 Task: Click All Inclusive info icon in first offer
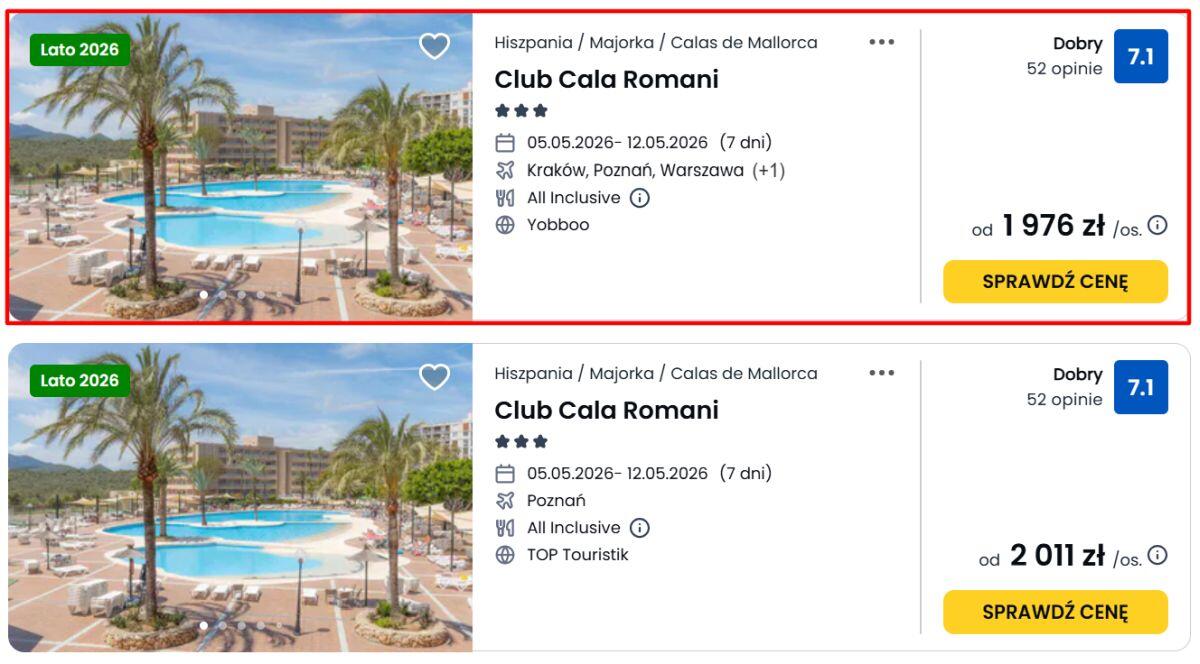640,198
